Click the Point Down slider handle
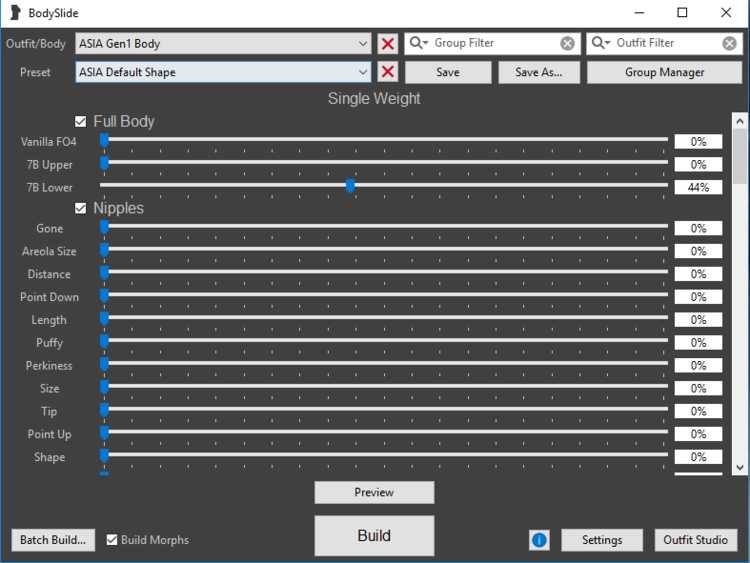The width and height of the screenshot is (750, 563). [x=104, y=296]
